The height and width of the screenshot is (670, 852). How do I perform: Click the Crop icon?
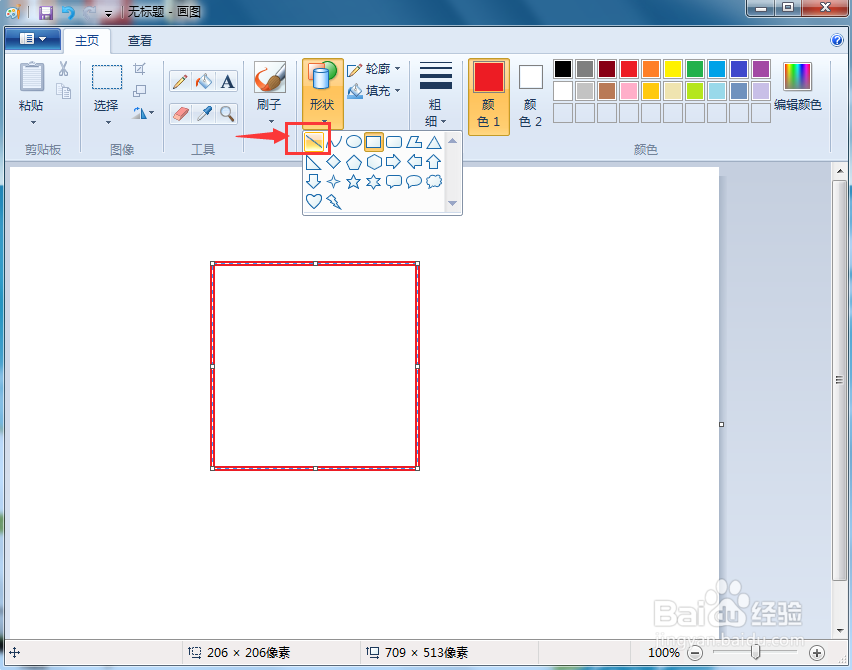click(x=140, y=68)
